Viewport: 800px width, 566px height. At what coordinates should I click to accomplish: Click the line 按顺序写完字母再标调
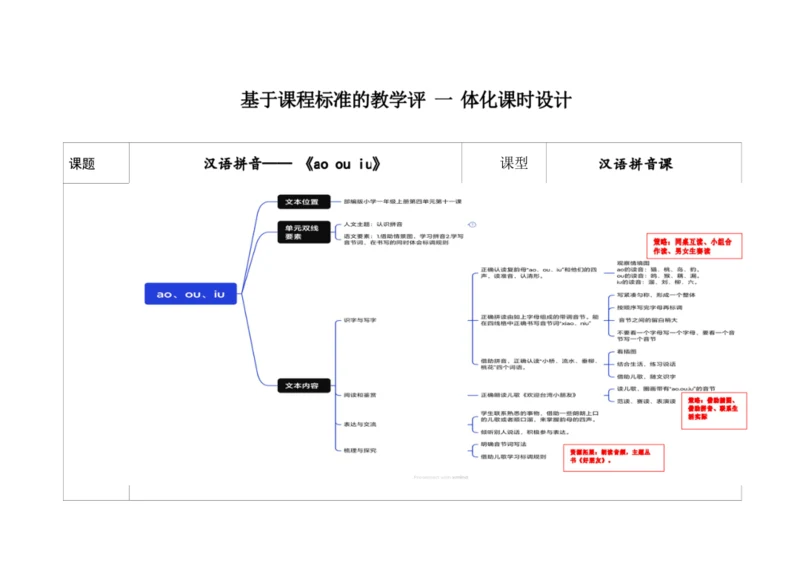[x=649, y=308]
